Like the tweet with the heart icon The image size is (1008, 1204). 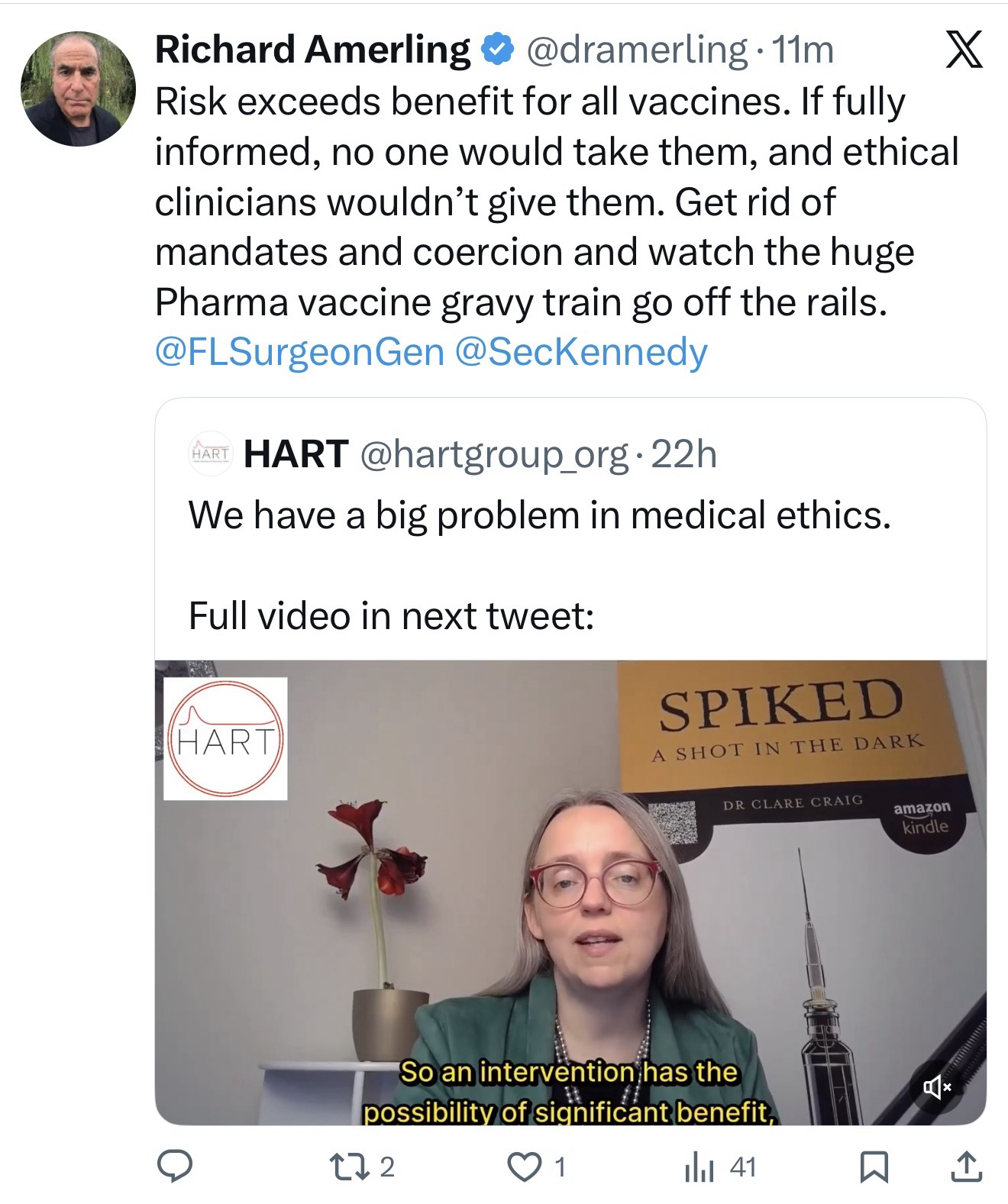(524, 1166)
